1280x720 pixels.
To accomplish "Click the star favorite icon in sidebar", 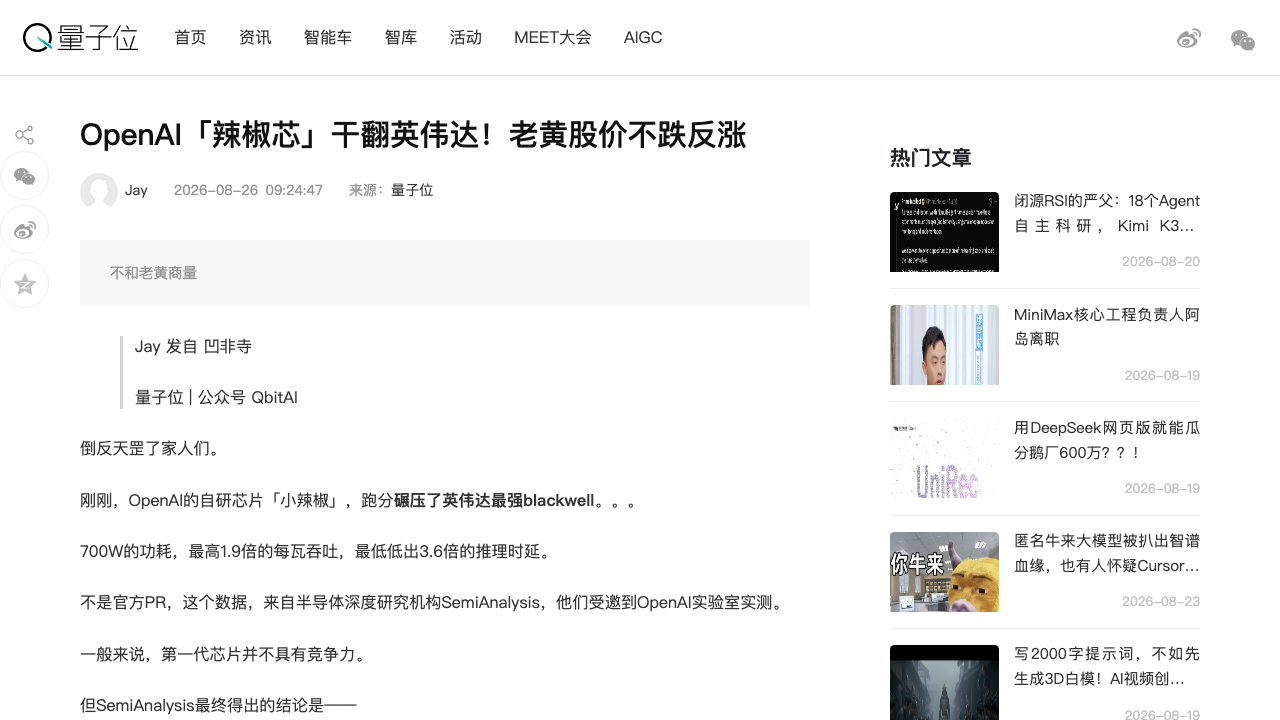I will point(25,285).
